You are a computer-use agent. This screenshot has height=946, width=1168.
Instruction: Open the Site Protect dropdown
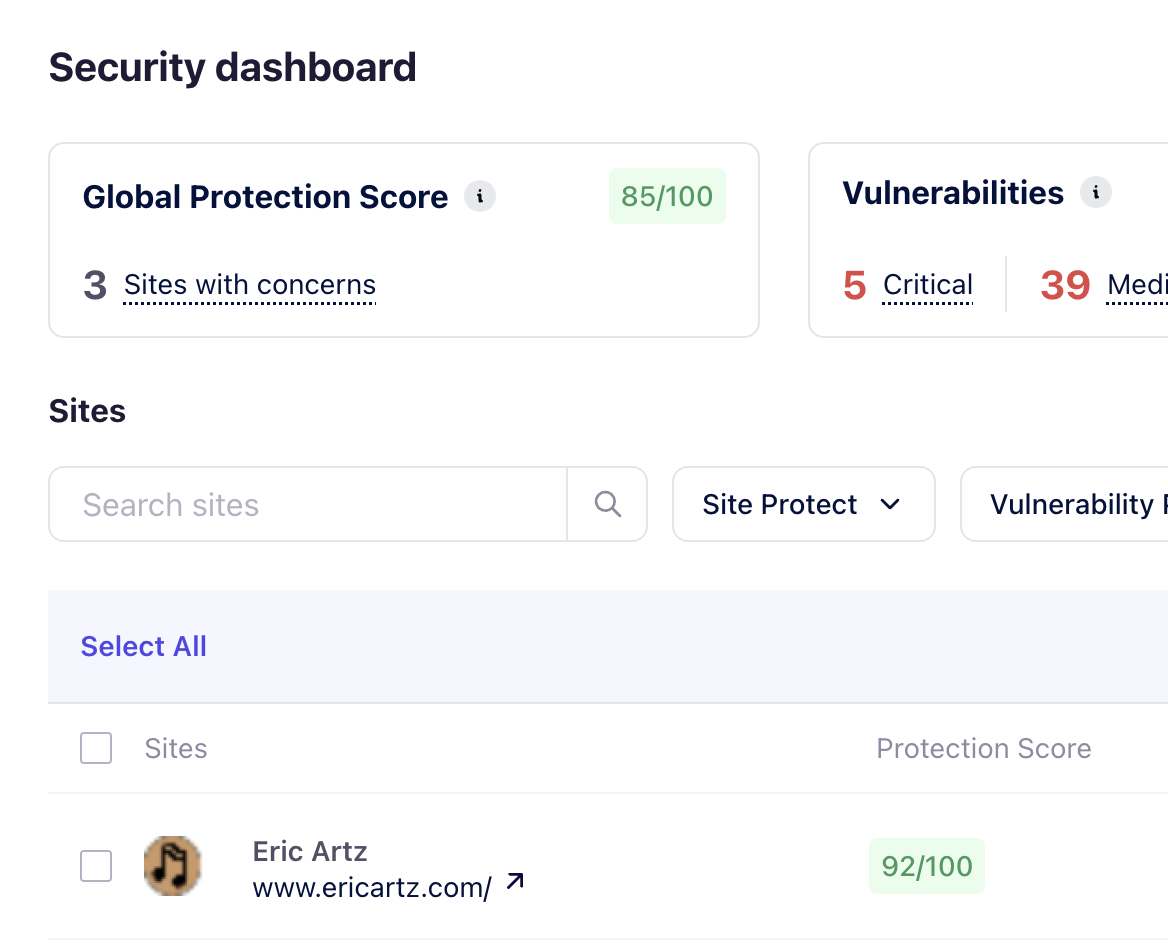pyautogui.click(x=803, y=504)
